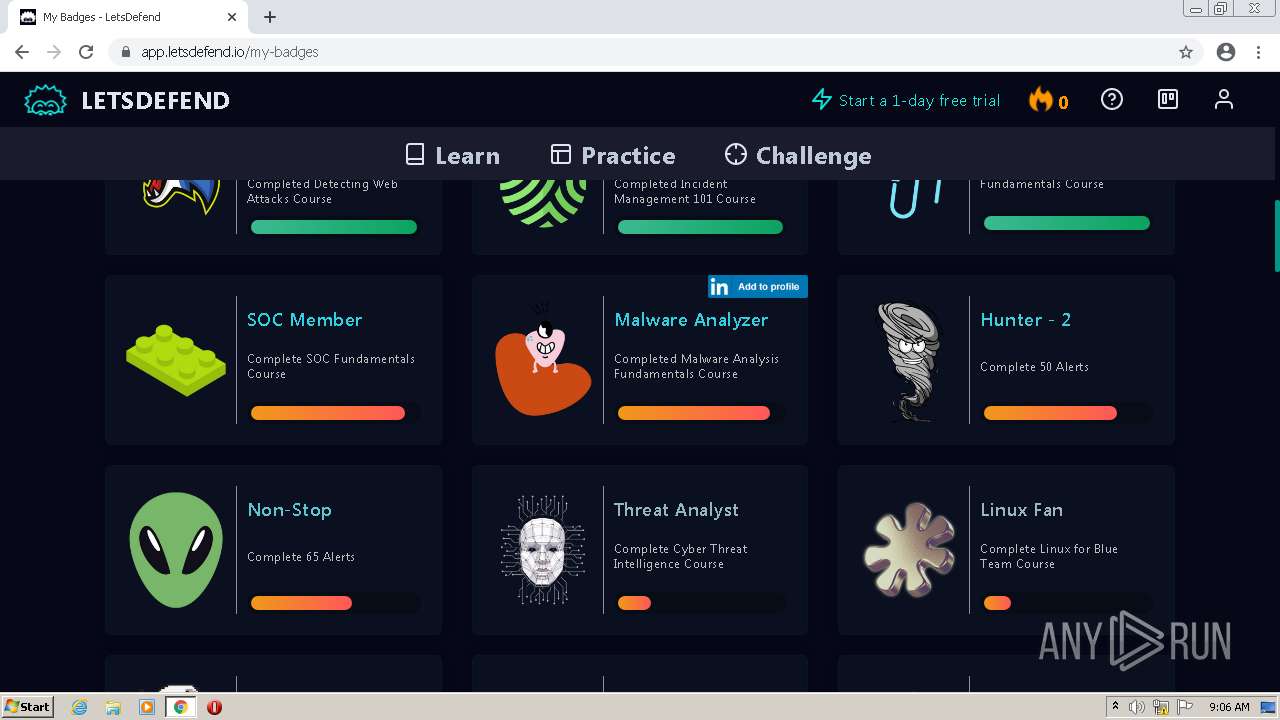Click the Linux Fan flower badge image

[x=909, y=550]
